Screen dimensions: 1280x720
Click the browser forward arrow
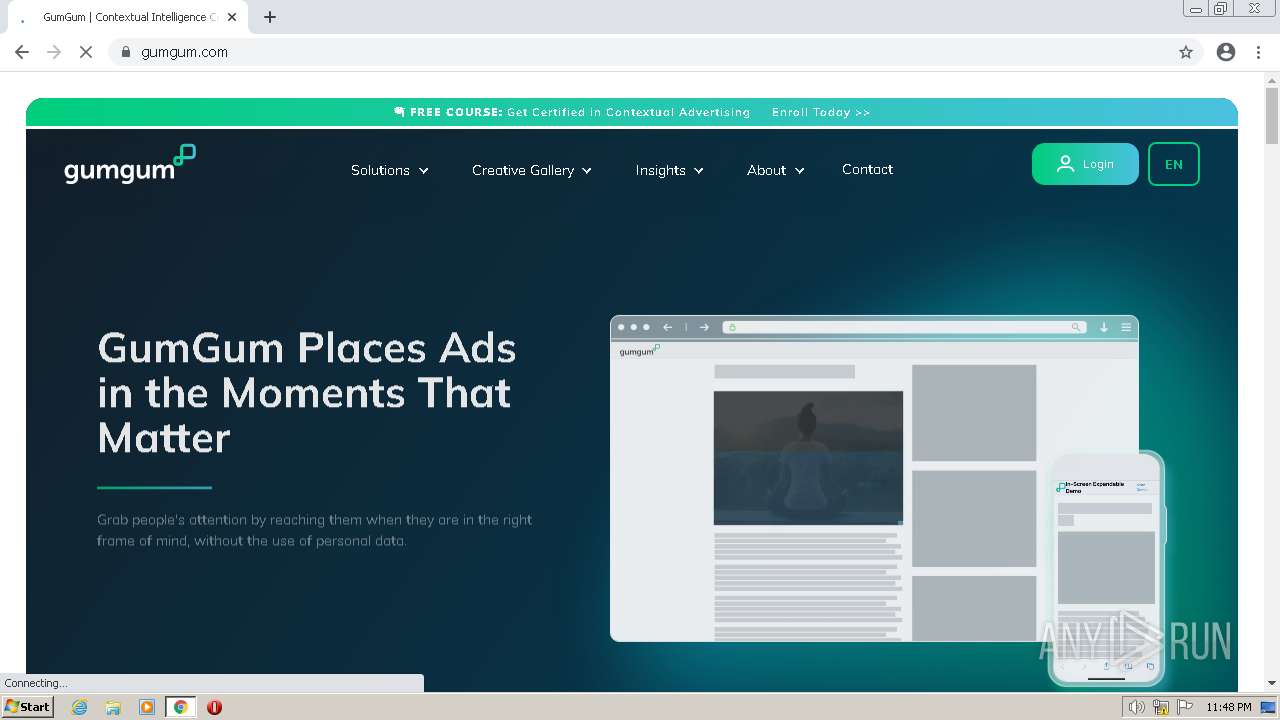point(54,52)
